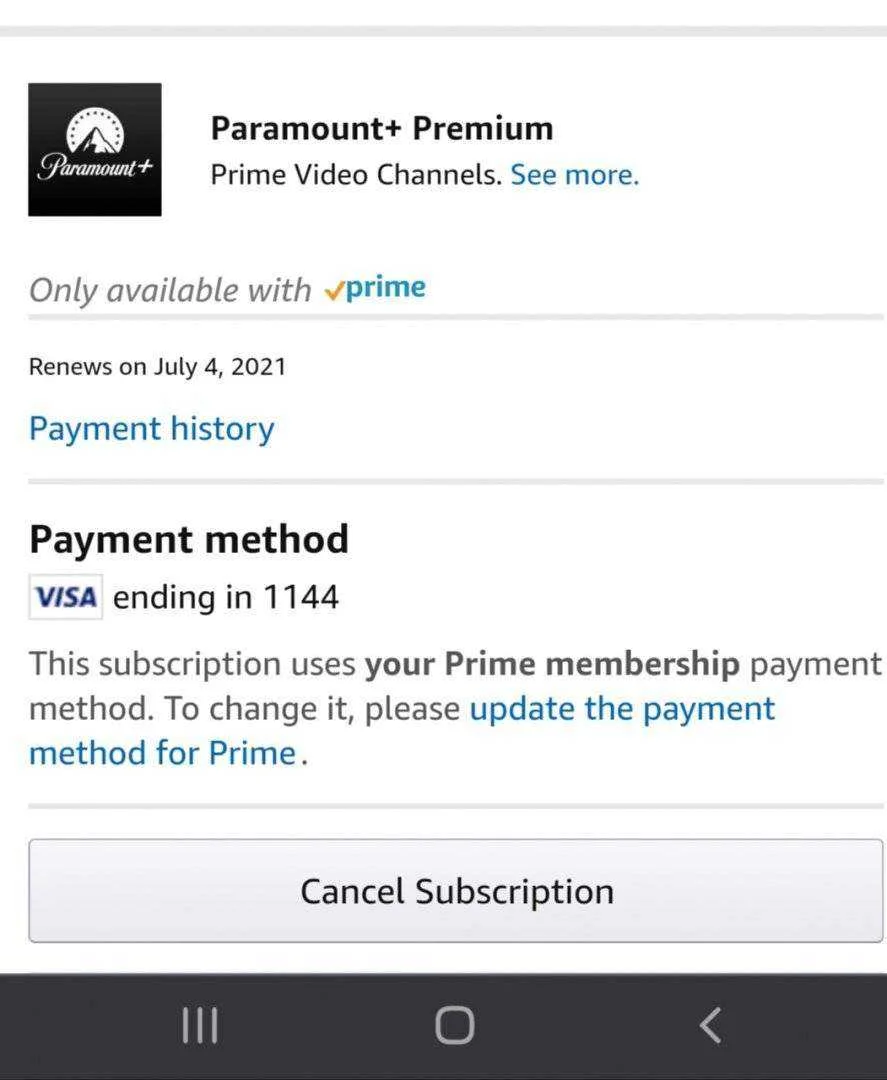Tap the This subscription uses description text
The width and height of the screenshot is (887, 1080).
[x=192, y=664]
